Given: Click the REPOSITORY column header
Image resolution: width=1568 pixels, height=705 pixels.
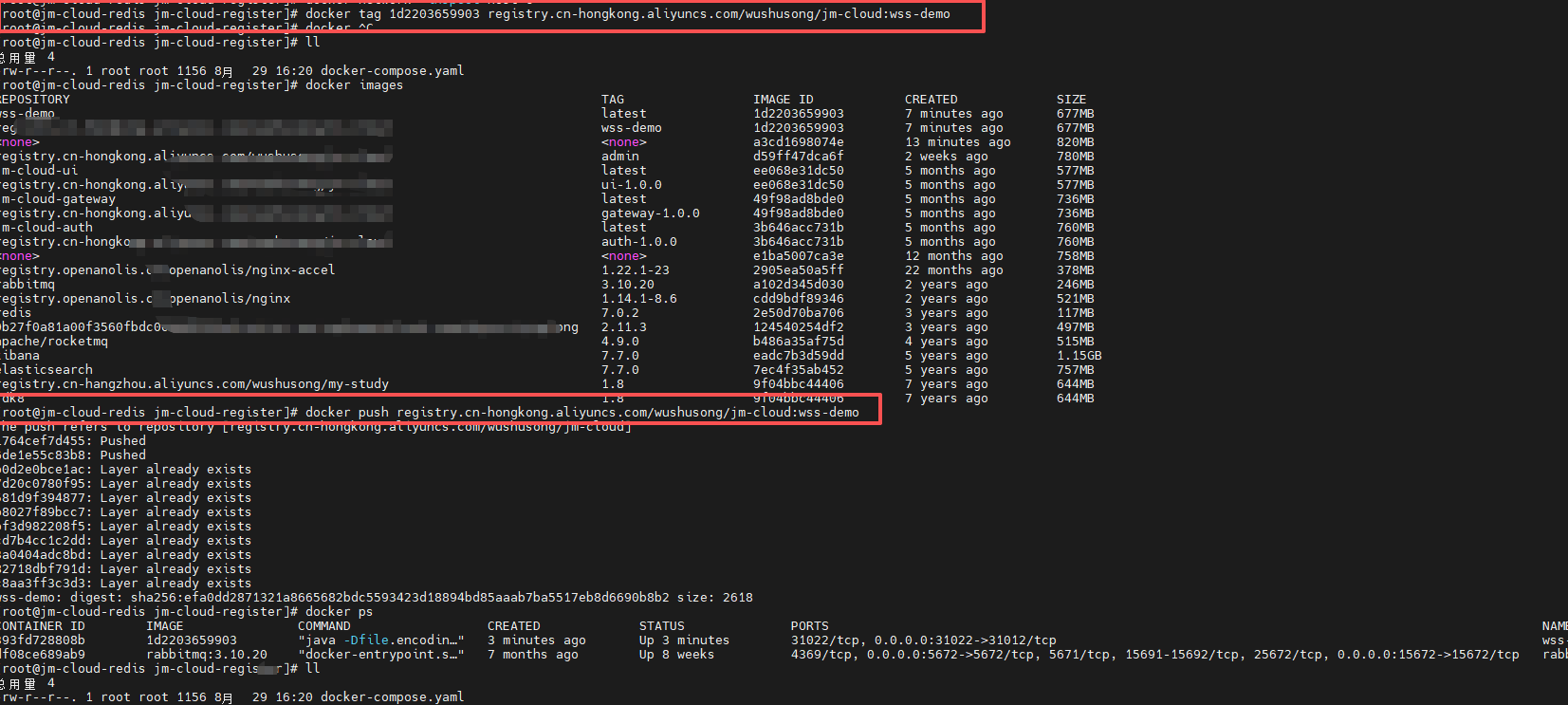Looking at the screenshot, I should coord(35,100).
